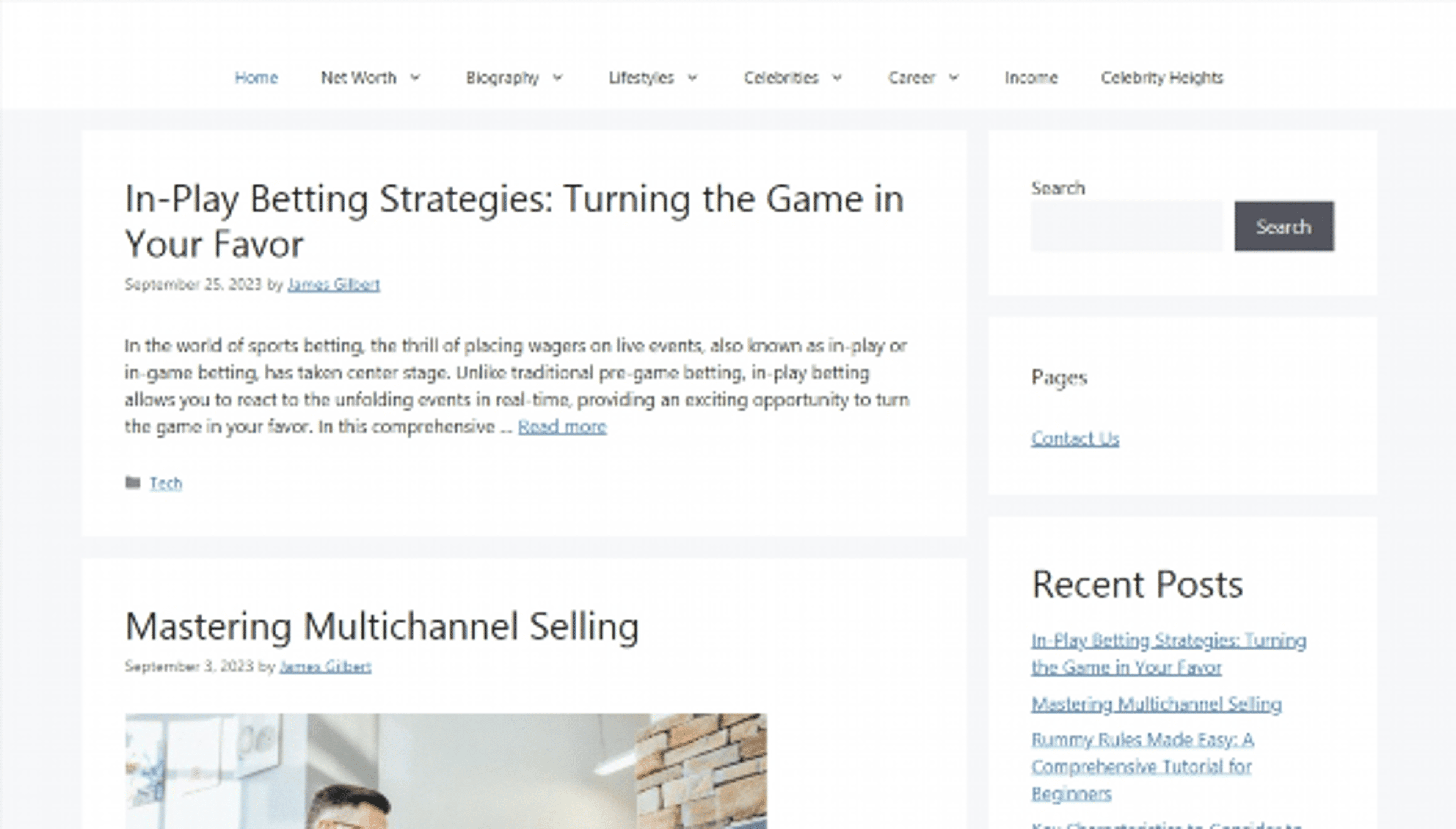The image size is (1456, 829).
Task: Select Mastering Multichannel Selling in Recent Posts
Action: (1156, 704)
